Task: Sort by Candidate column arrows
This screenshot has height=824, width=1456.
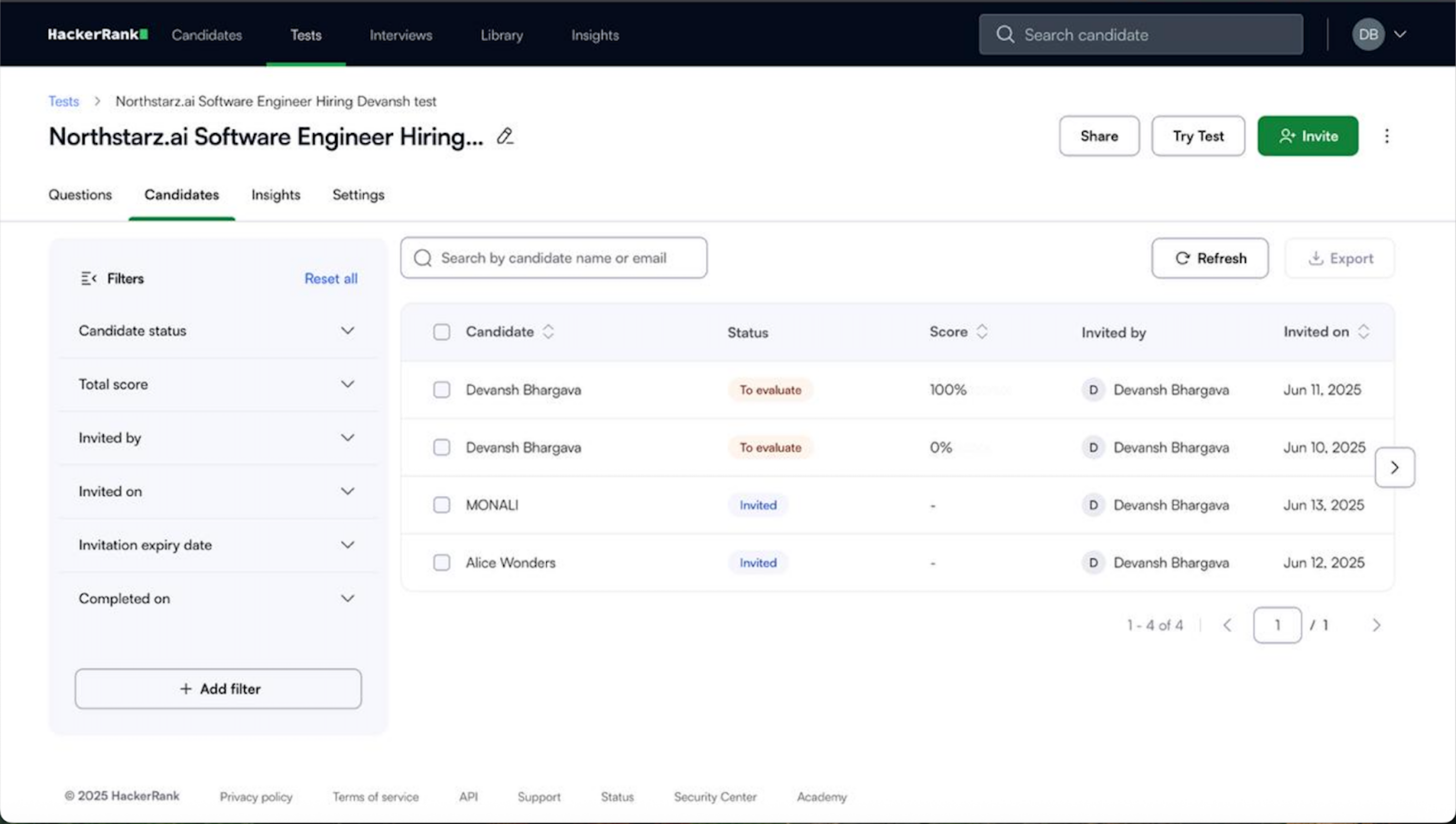Action: coord(548,331)
